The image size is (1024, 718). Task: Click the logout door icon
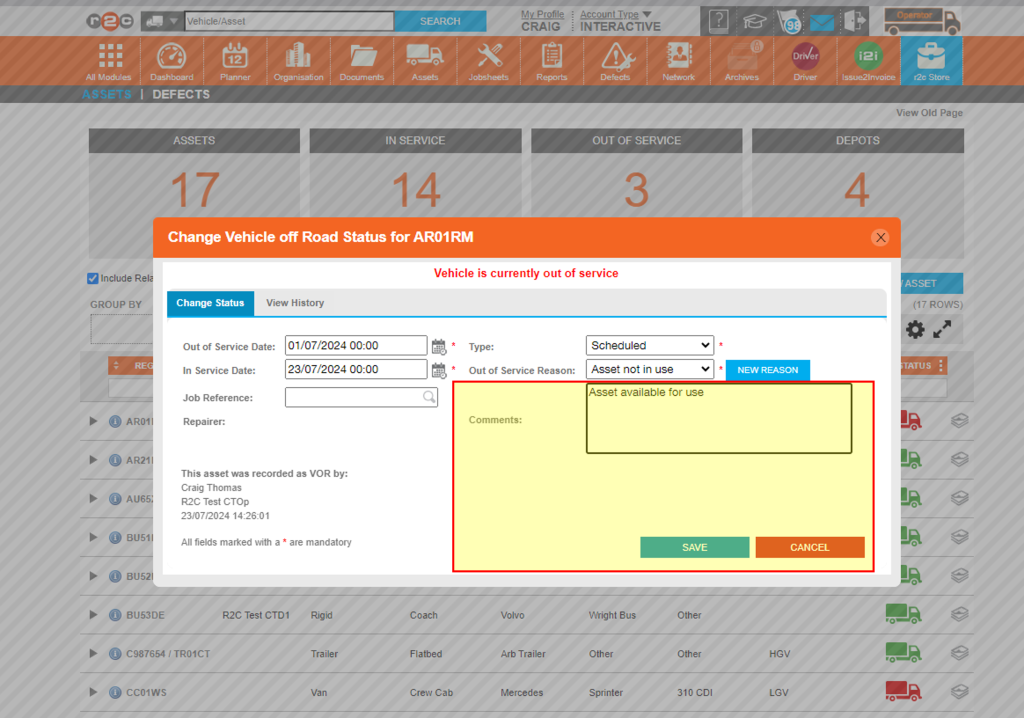pyautogui.click(x=854, y=21)
